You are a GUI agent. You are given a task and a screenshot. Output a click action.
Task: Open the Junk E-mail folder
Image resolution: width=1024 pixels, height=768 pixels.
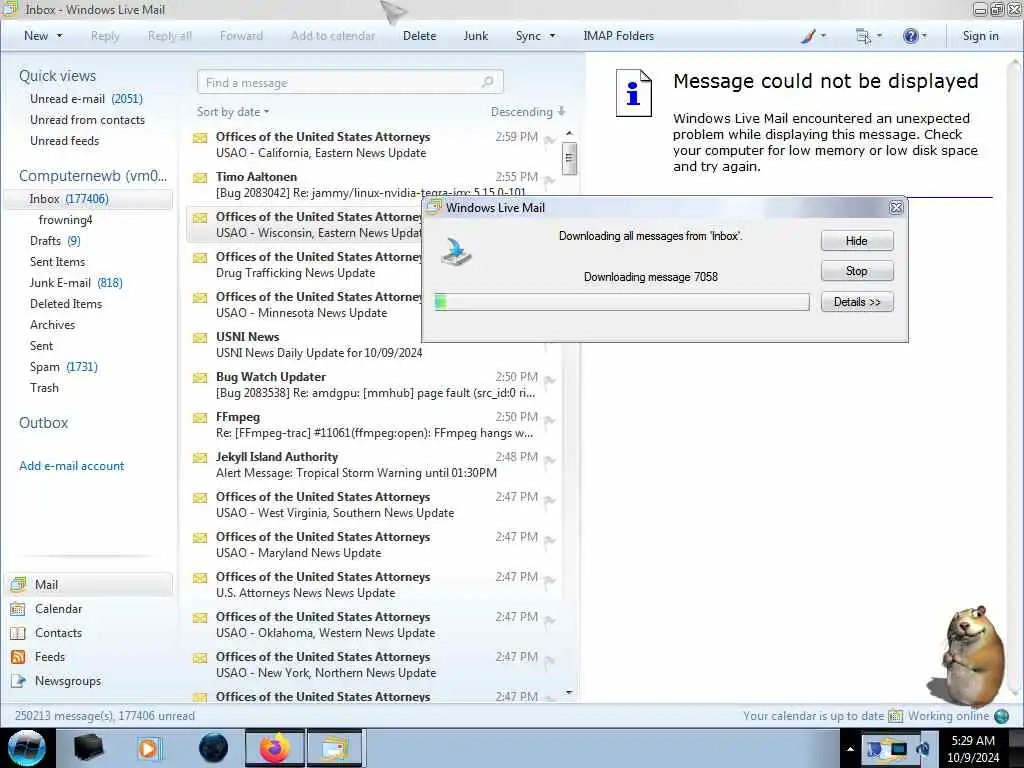point(76,283)
